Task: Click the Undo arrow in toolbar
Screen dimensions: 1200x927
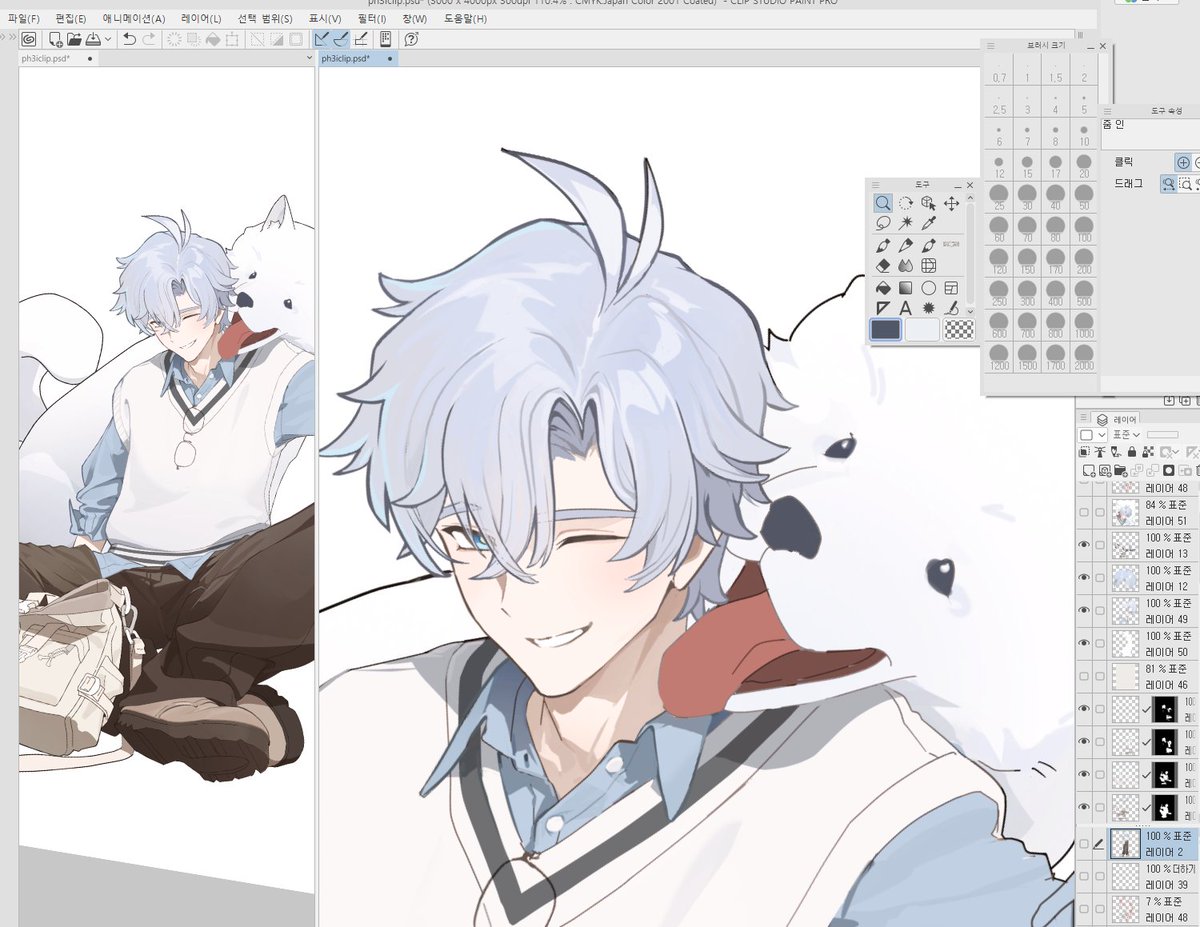Action: [129, 39]
